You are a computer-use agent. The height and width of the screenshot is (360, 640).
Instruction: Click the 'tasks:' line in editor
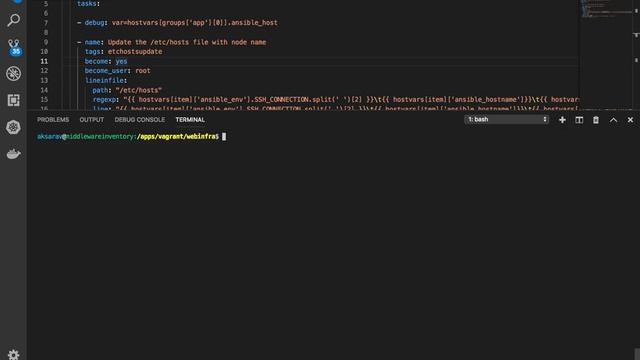pos(88,4)
